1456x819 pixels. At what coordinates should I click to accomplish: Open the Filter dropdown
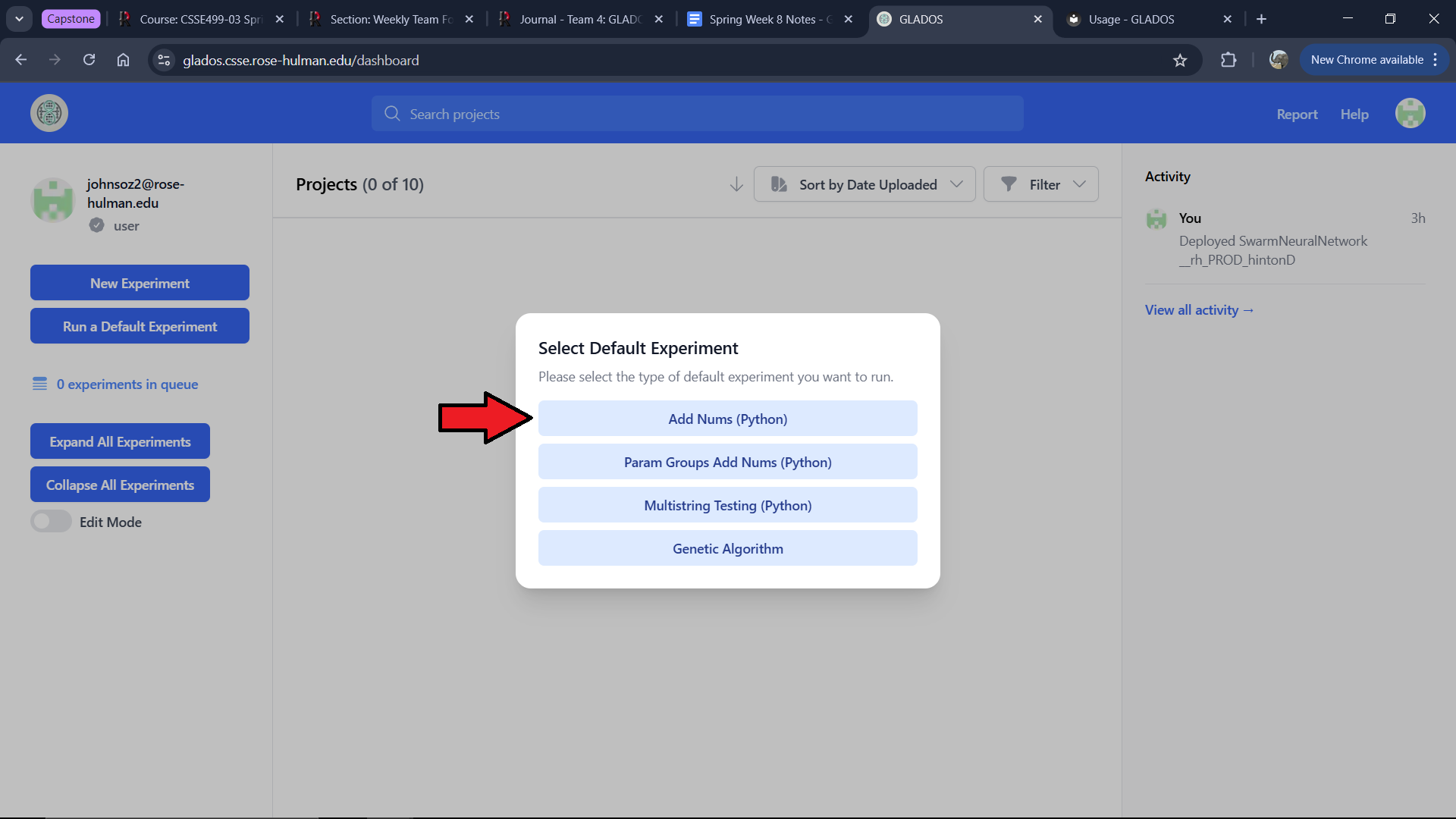pos(1040,184)
